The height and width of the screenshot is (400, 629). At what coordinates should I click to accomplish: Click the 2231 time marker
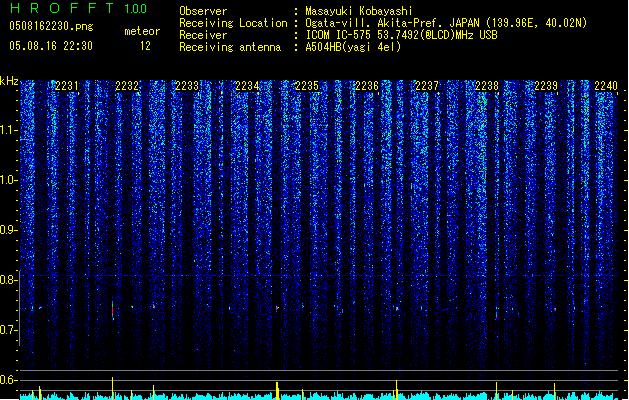pos(67,86)
